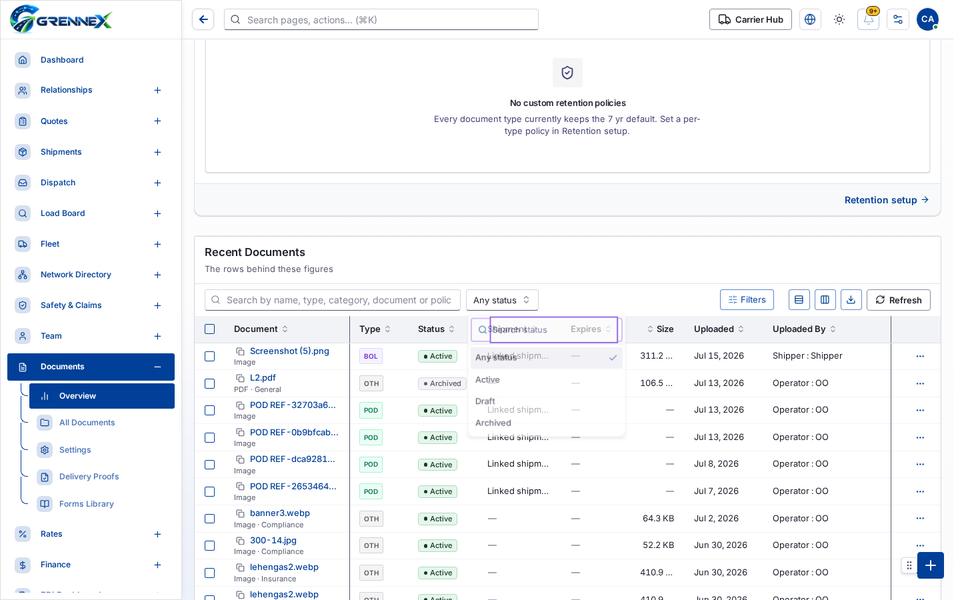Expand the Shipments sidebar section

tap(157, 152)
